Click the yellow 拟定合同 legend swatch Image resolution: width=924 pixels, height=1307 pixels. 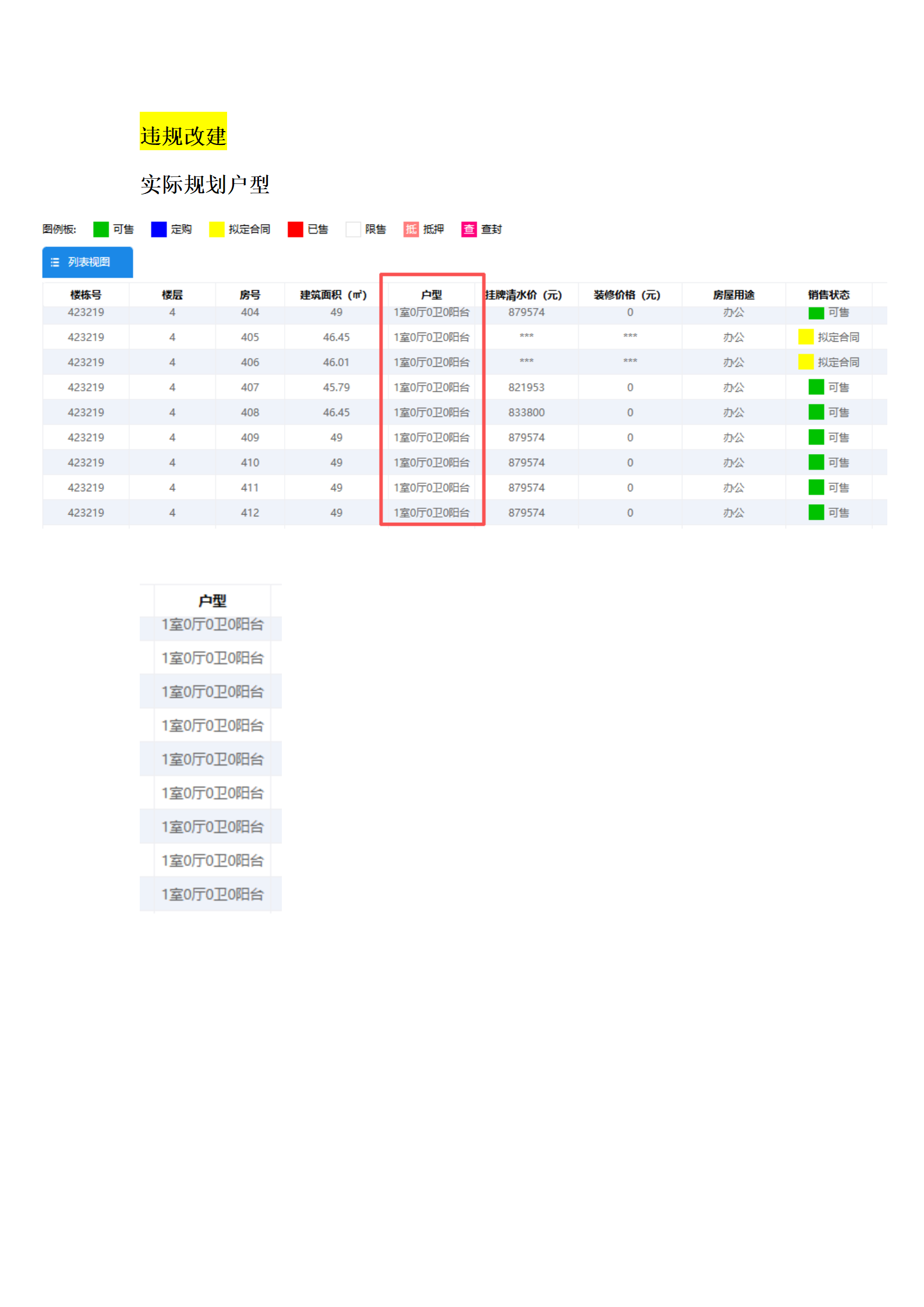pos(217,229)
